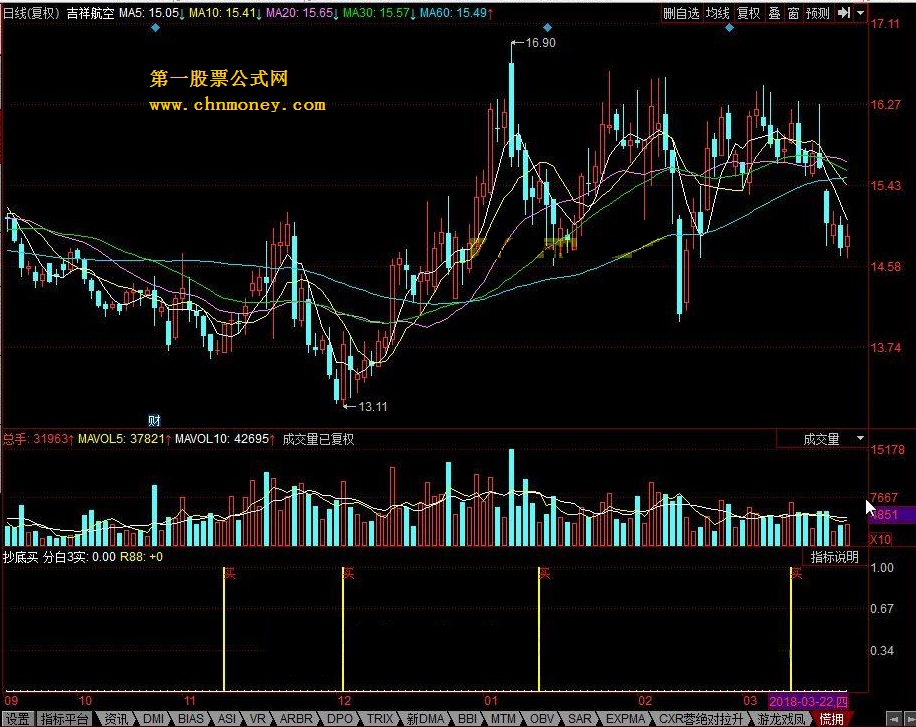Click the 窗 window button
The height and width of the screenshot is (727, 916).
click(x=793, y=13)
